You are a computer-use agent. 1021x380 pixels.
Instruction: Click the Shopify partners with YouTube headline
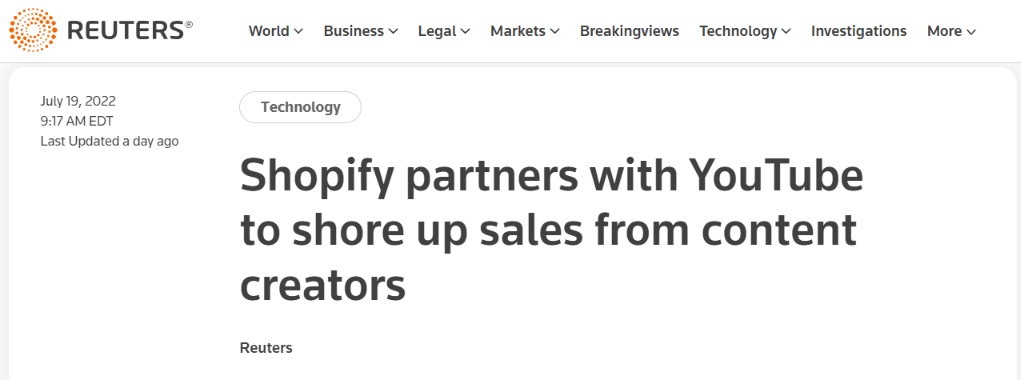point(552,231)
